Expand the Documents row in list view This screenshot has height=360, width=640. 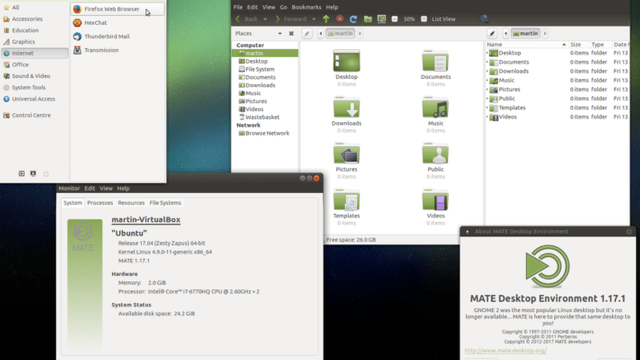(x=487, y=62)
